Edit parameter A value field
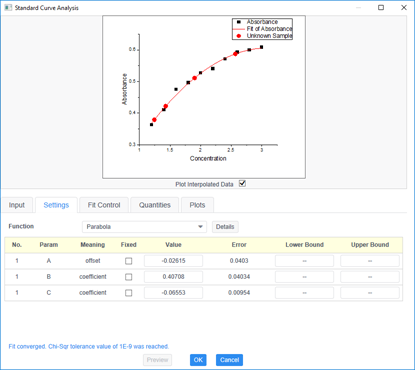The width and height of the screenshot is (415, 370). tap(173, 261)
